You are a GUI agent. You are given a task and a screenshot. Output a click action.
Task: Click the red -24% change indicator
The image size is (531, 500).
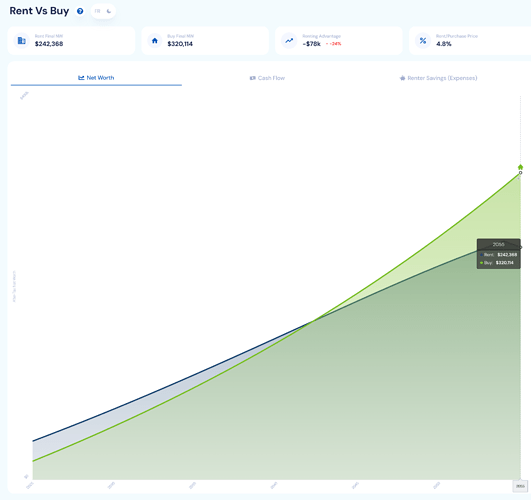pos(333,44)
